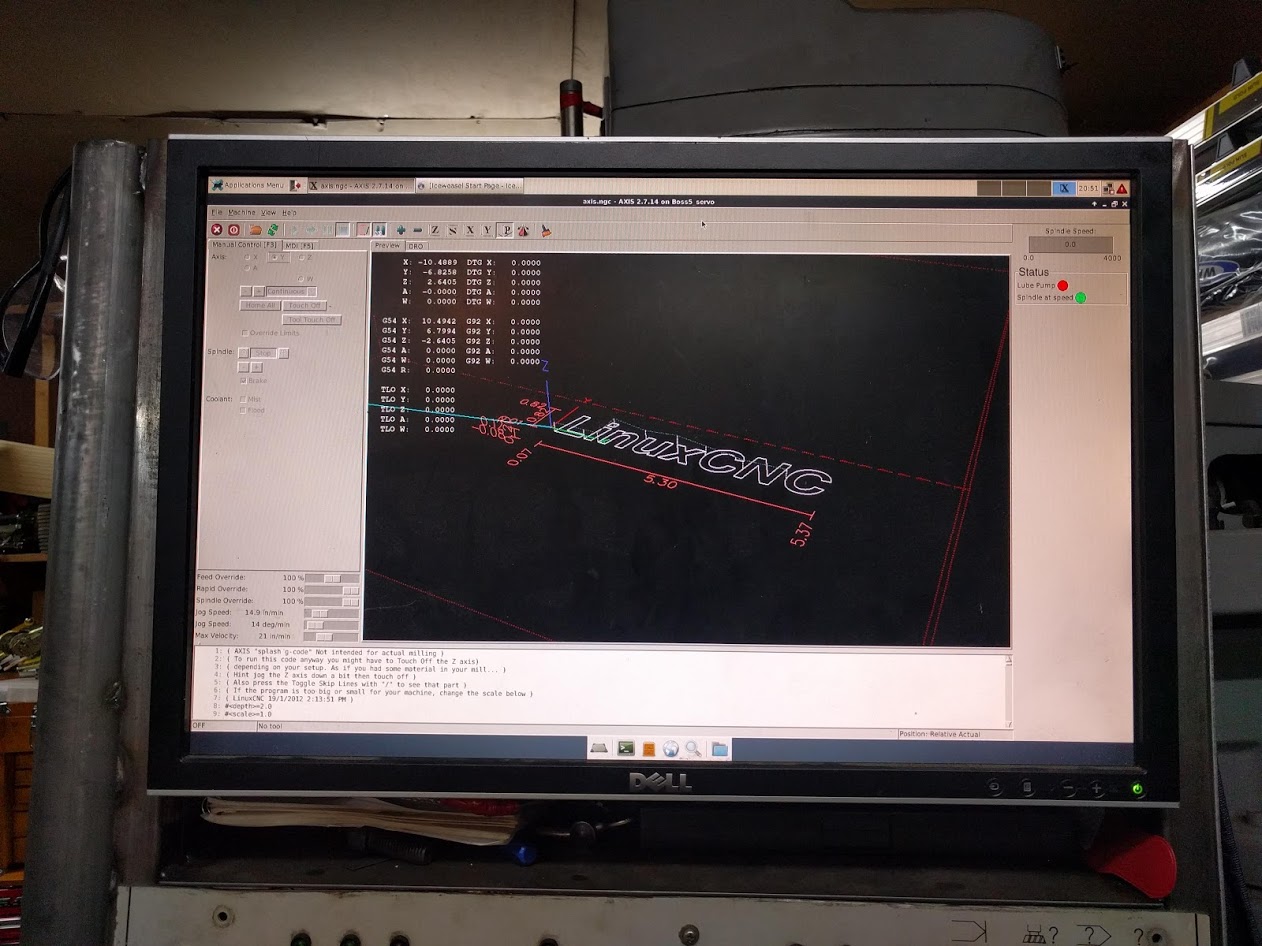Zoom in with the blue plus icon
The height and width of the screenshot is (946, 1262).
401,230
